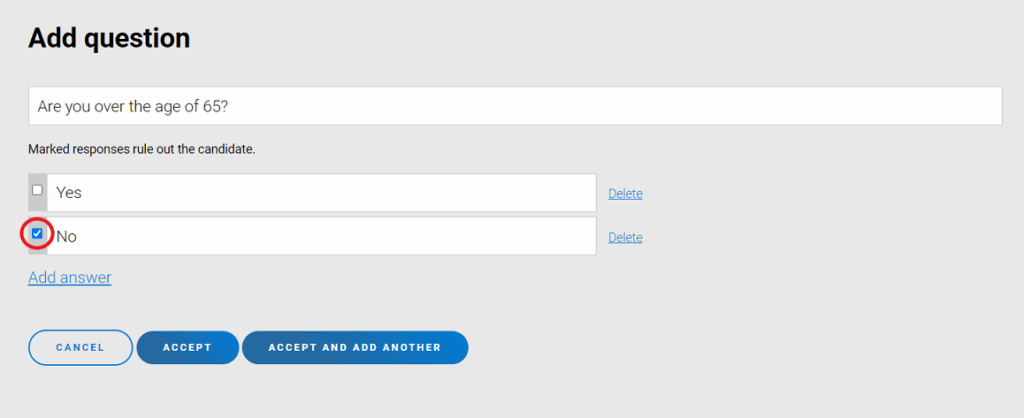Click the Add question heading

coord(109,38)
